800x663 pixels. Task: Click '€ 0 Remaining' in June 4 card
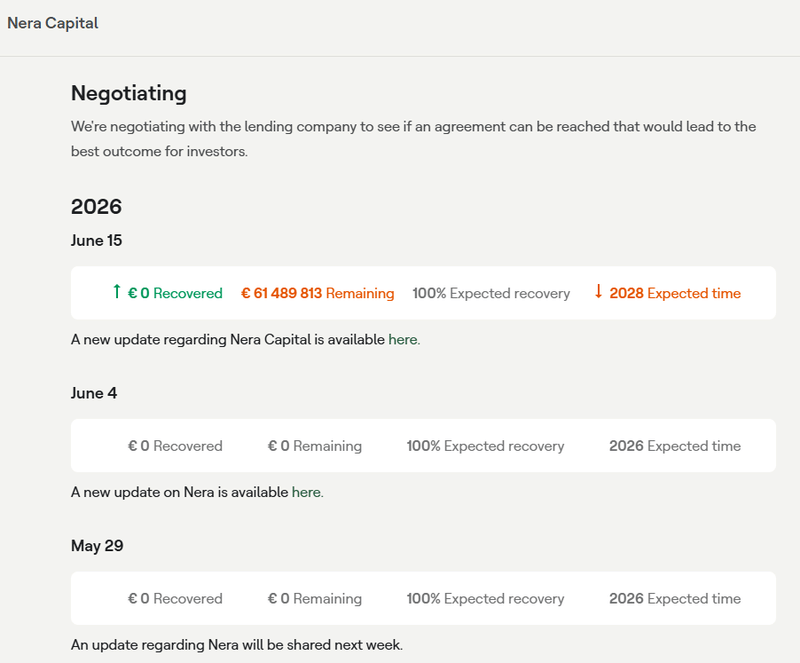click(x=315, y=446)
